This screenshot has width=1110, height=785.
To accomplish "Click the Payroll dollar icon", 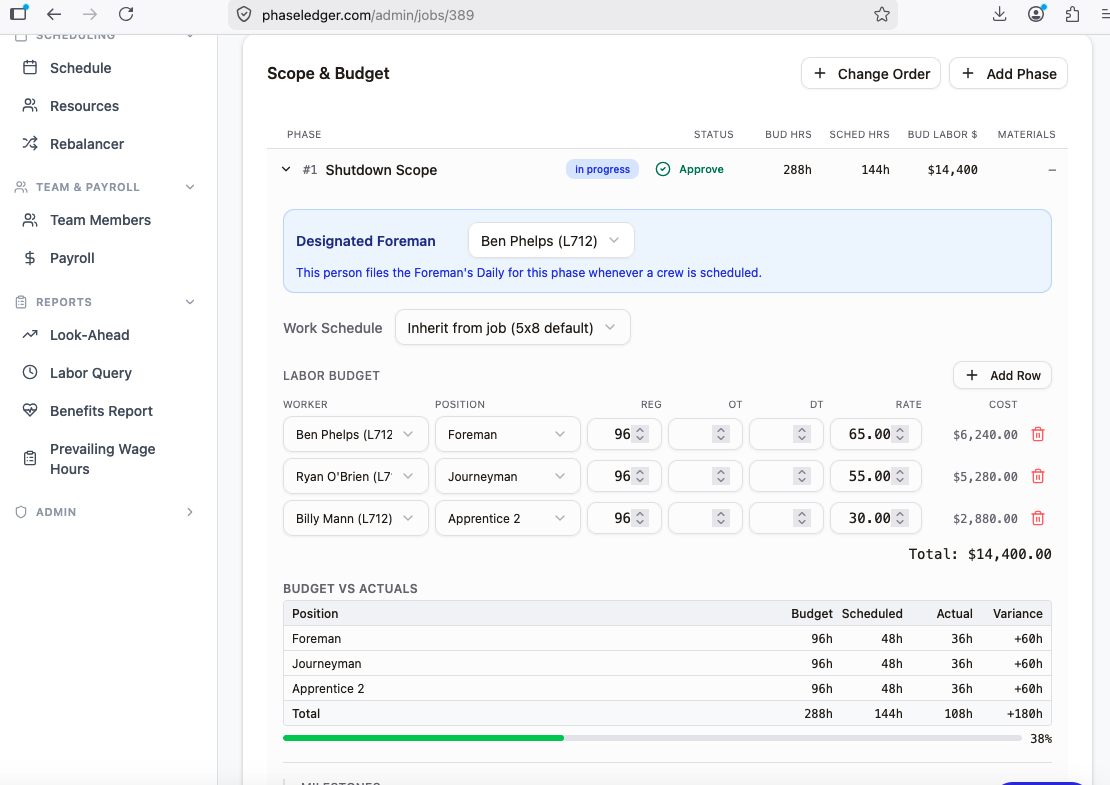I will (x=30, y=258).
